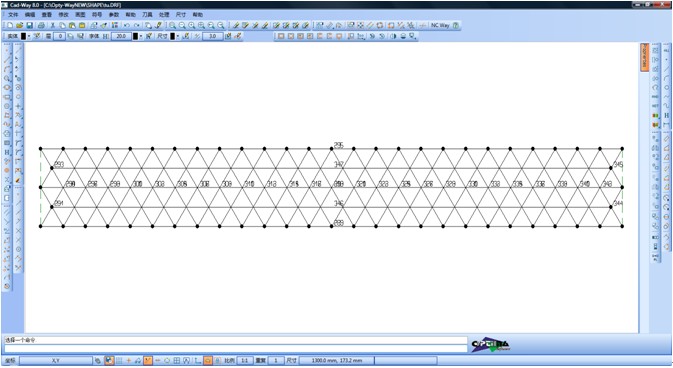Click the 1:1 scale button
This screenshot has height=368, width=673.
click(244, 360)
